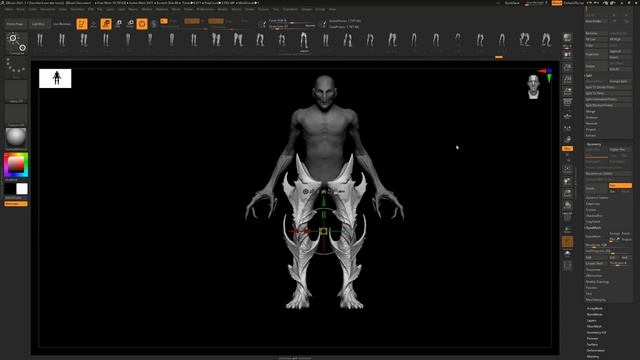Click the orange icon below Transp
The image size is (640, 360).
point(567,242)
